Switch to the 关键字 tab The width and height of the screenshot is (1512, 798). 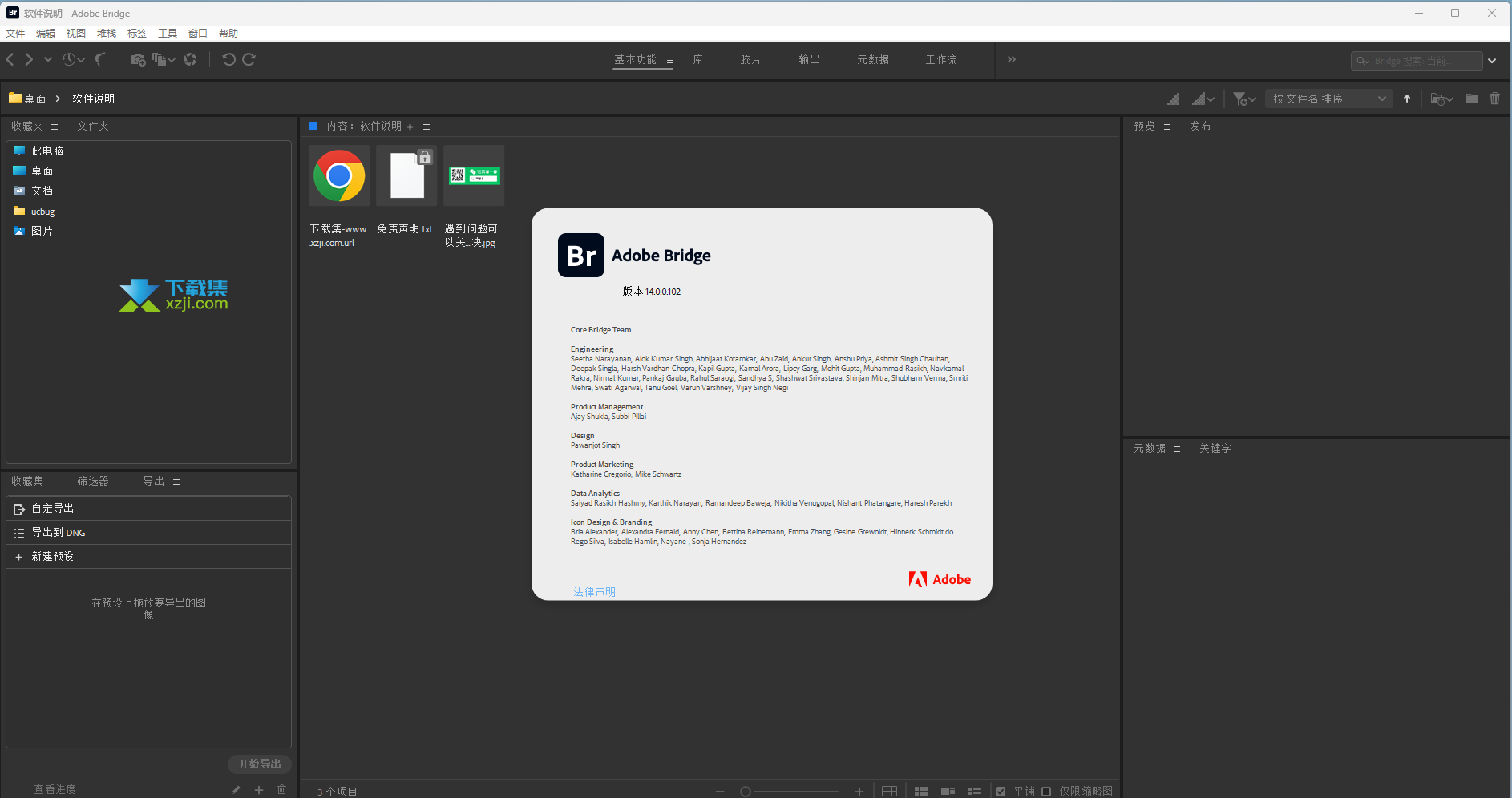1215,448
